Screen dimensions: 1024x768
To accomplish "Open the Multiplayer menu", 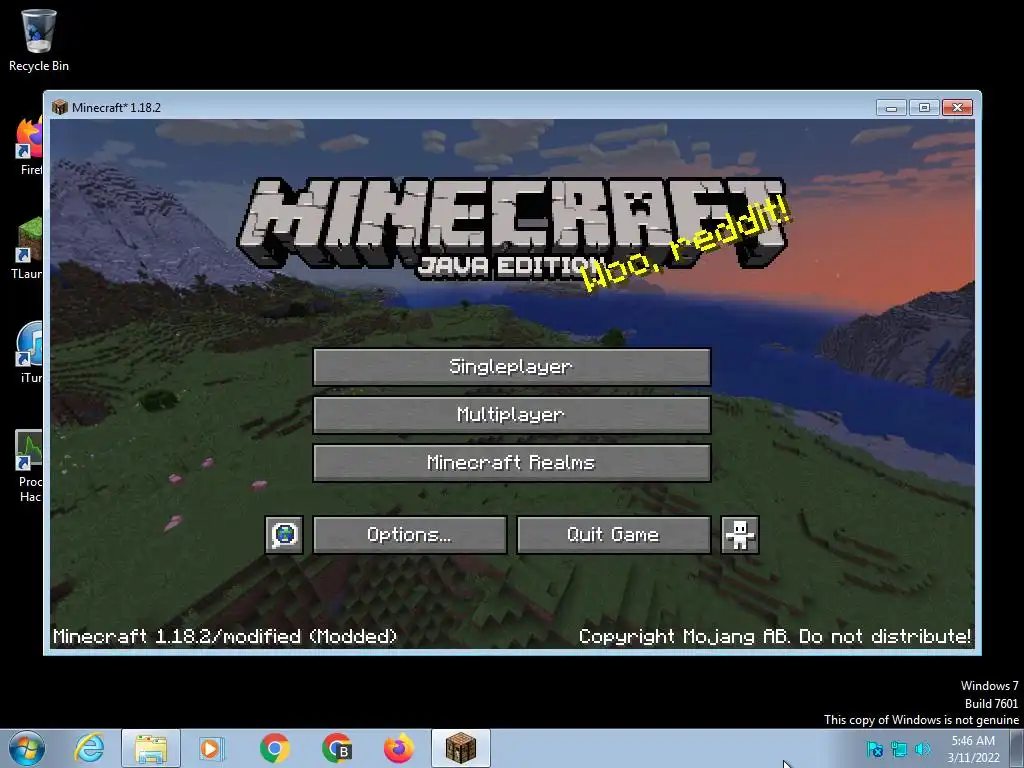I will pos(511,415).
